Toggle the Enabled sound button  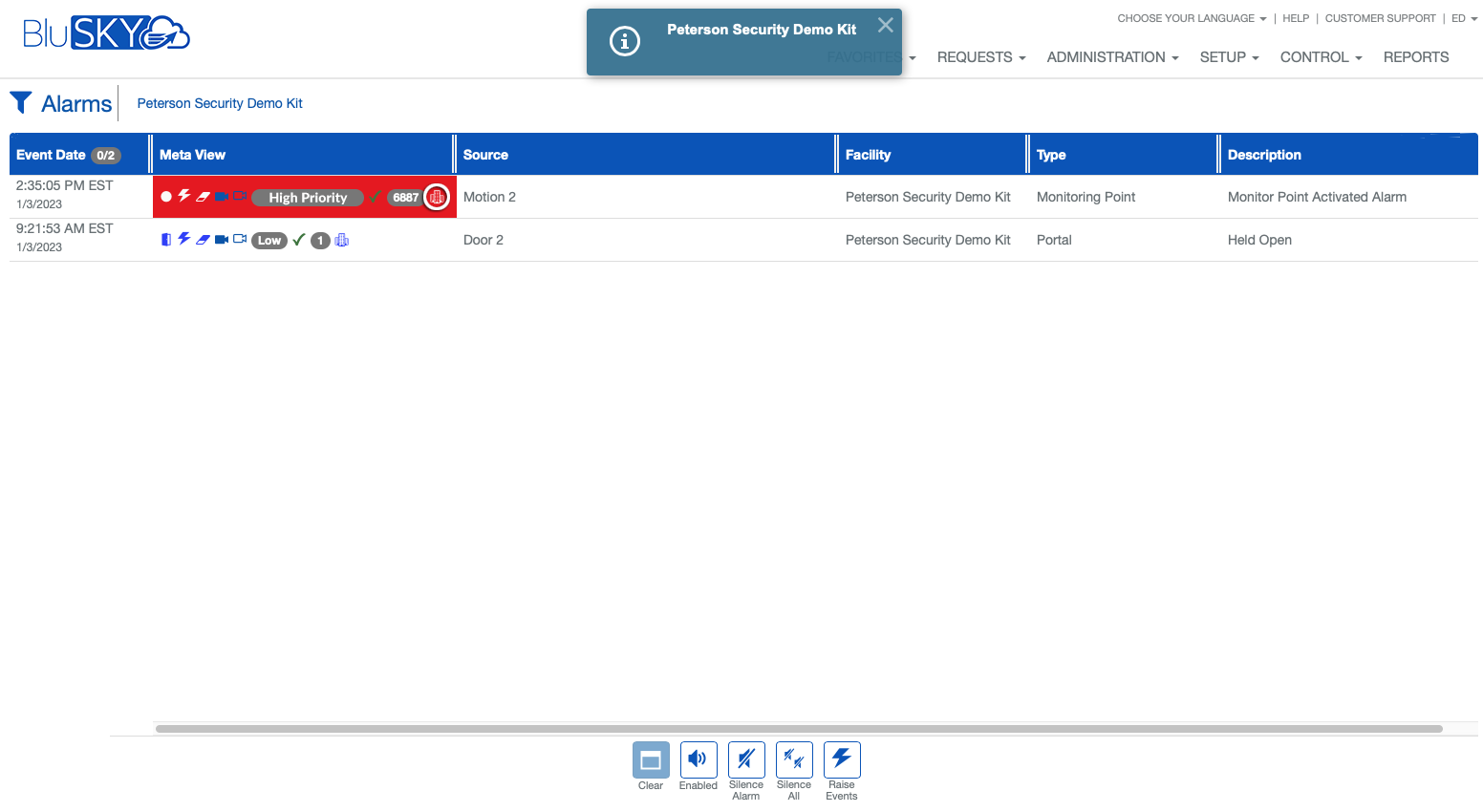click(699, 760)
